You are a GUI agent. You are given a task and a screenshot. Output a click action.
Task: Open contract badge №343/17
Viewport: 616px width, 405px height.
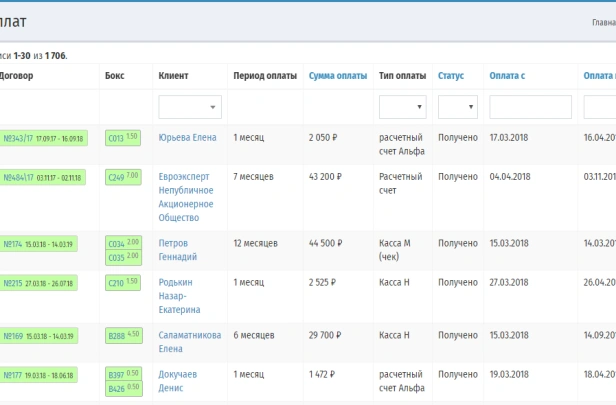[x=43, y=138]
